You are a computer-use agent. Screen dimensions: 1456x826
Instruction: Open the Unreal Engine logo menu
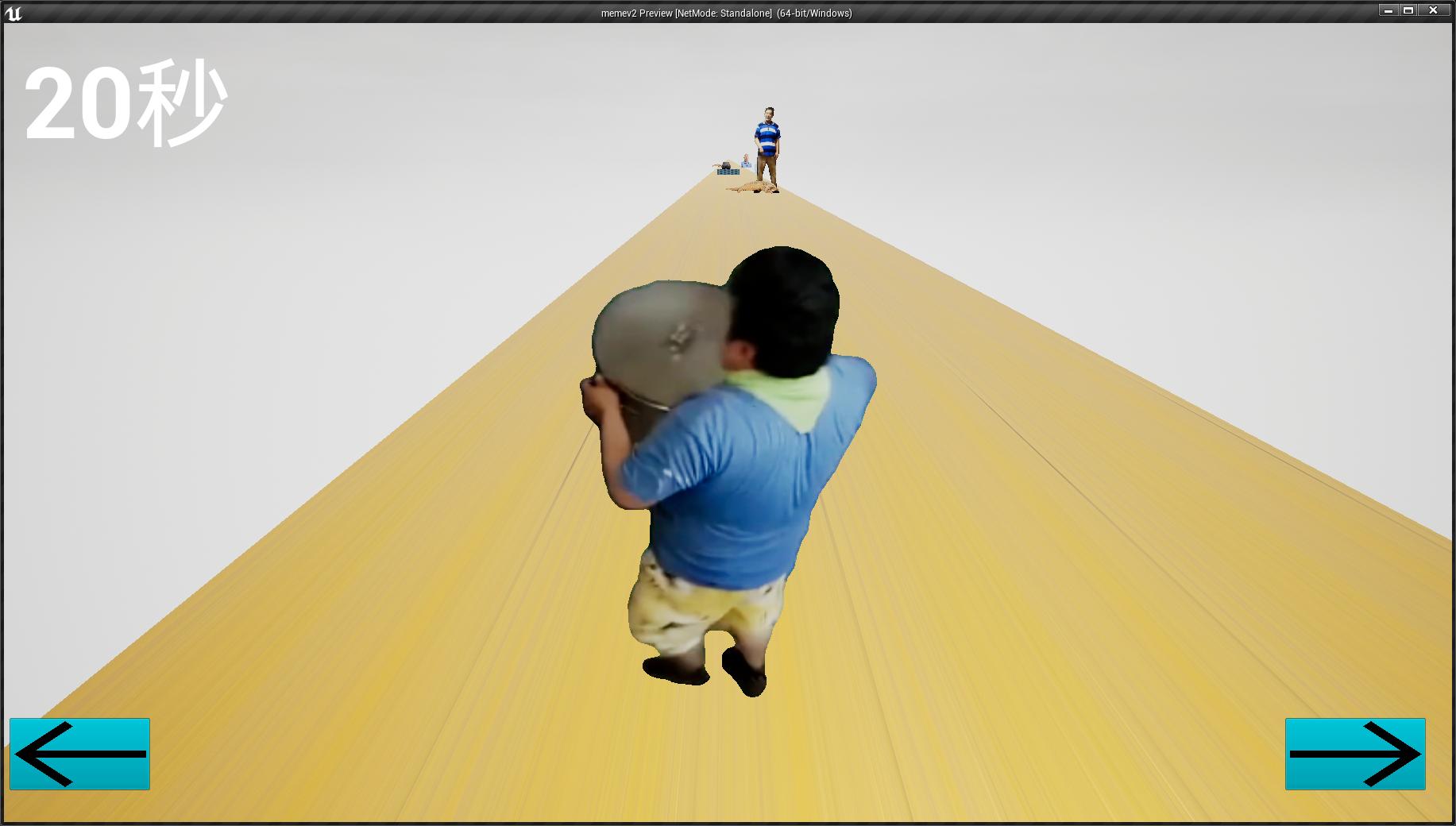(14, 13)
